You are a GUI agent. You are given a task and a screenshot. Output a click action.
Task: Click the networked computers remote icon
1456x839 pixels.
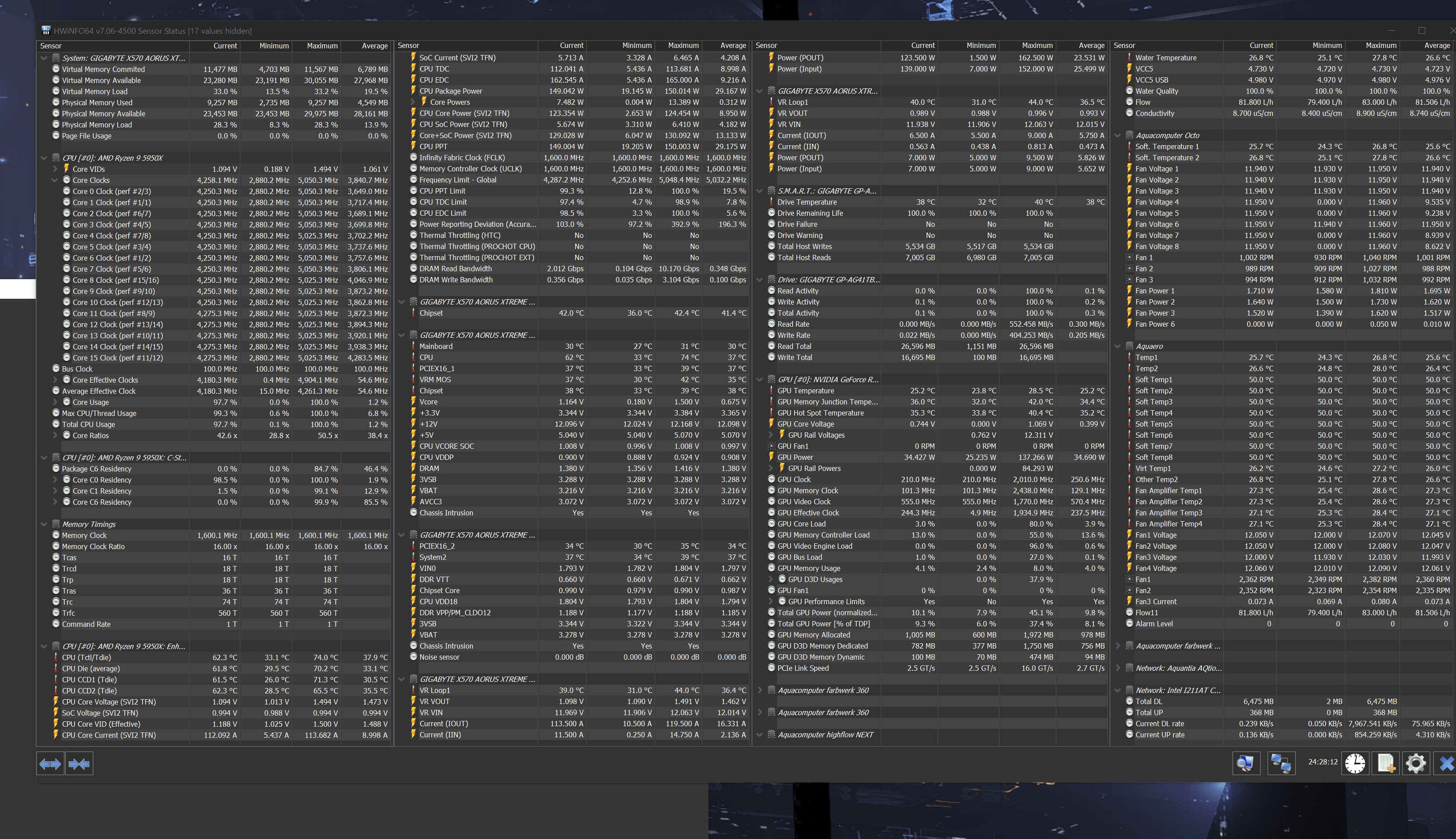(x=1281, y=763)
